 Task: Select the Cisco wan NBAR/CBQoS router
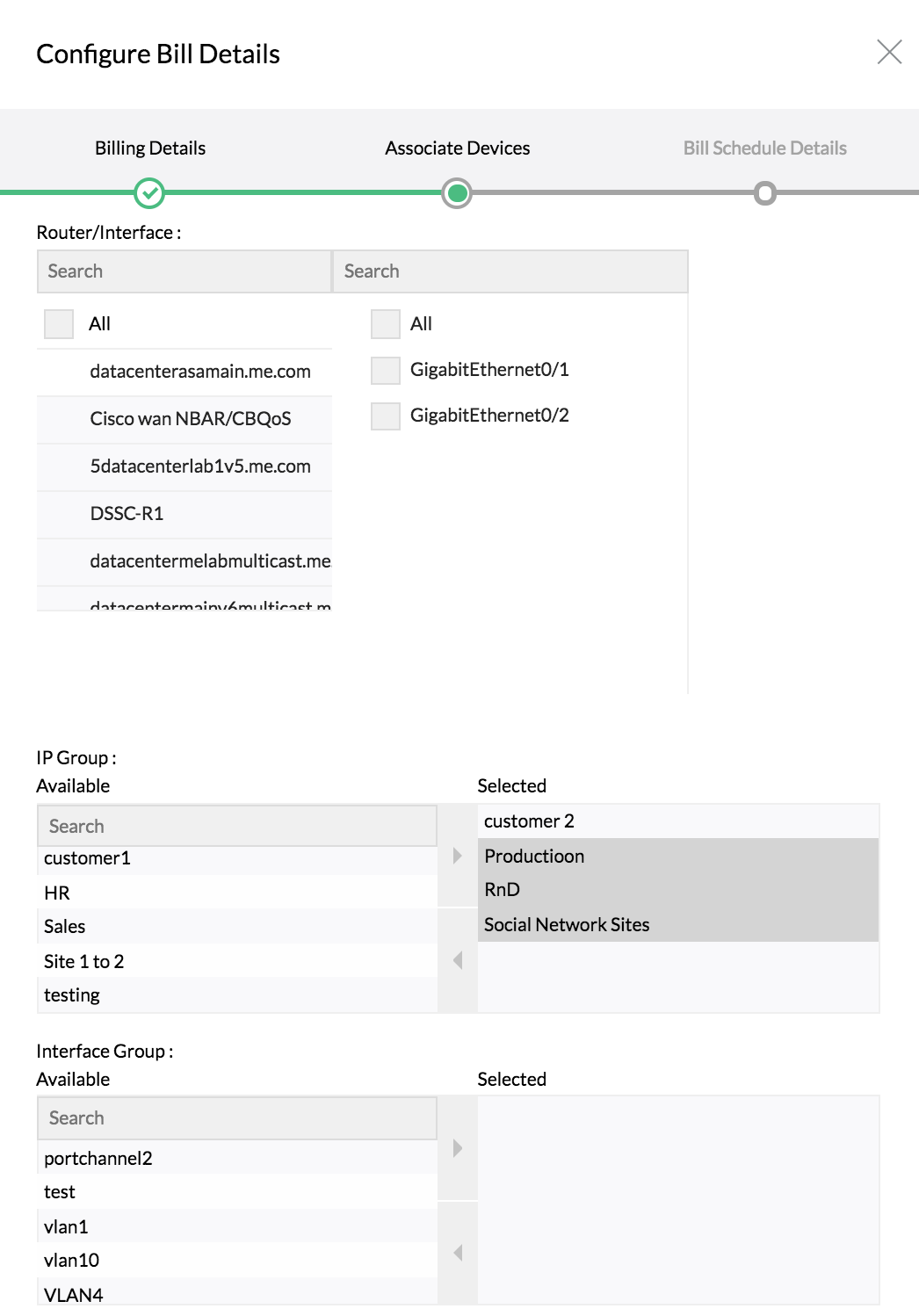tap(190, 419)
